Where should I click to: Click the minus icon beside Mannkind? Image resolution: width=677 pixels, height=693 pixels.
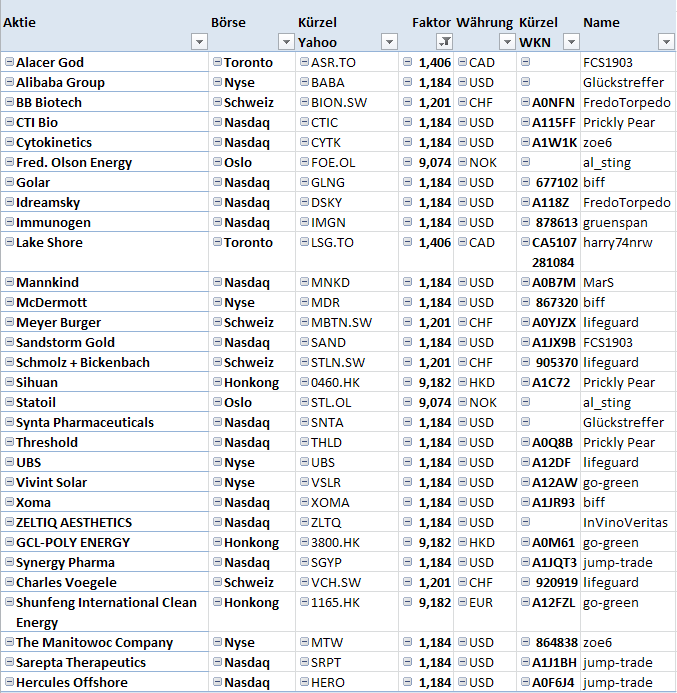pos(9,282)
